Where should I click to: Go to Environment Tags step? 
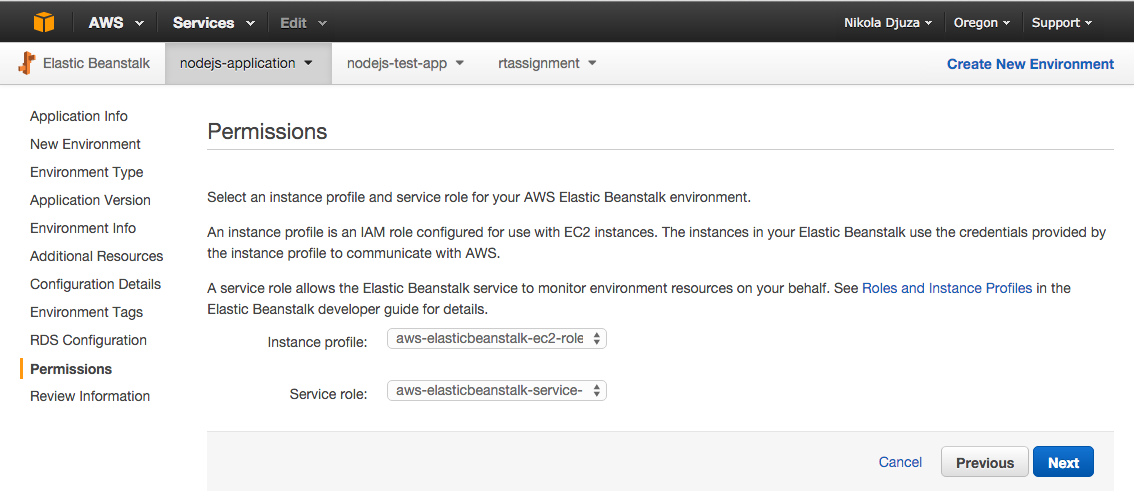[87, 312]
